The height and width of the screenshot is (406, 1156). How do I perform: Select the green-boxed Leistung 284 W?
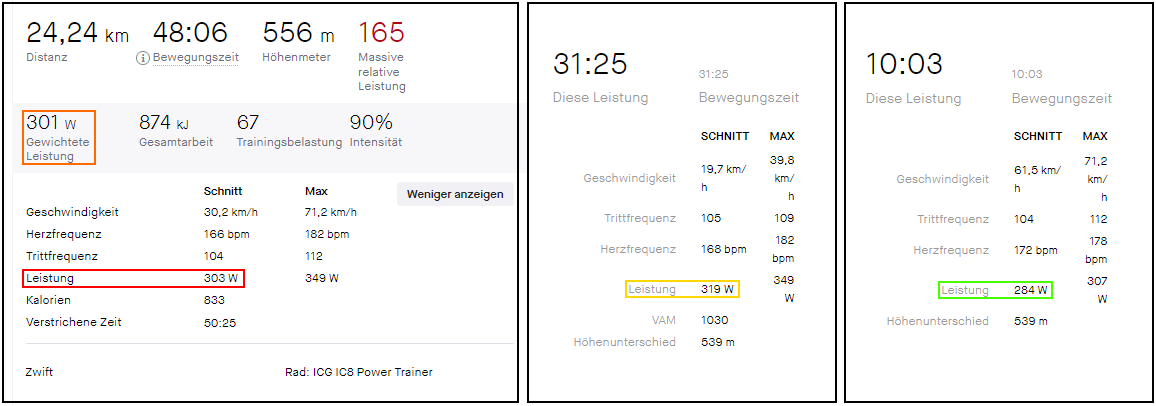coord(995,290)
